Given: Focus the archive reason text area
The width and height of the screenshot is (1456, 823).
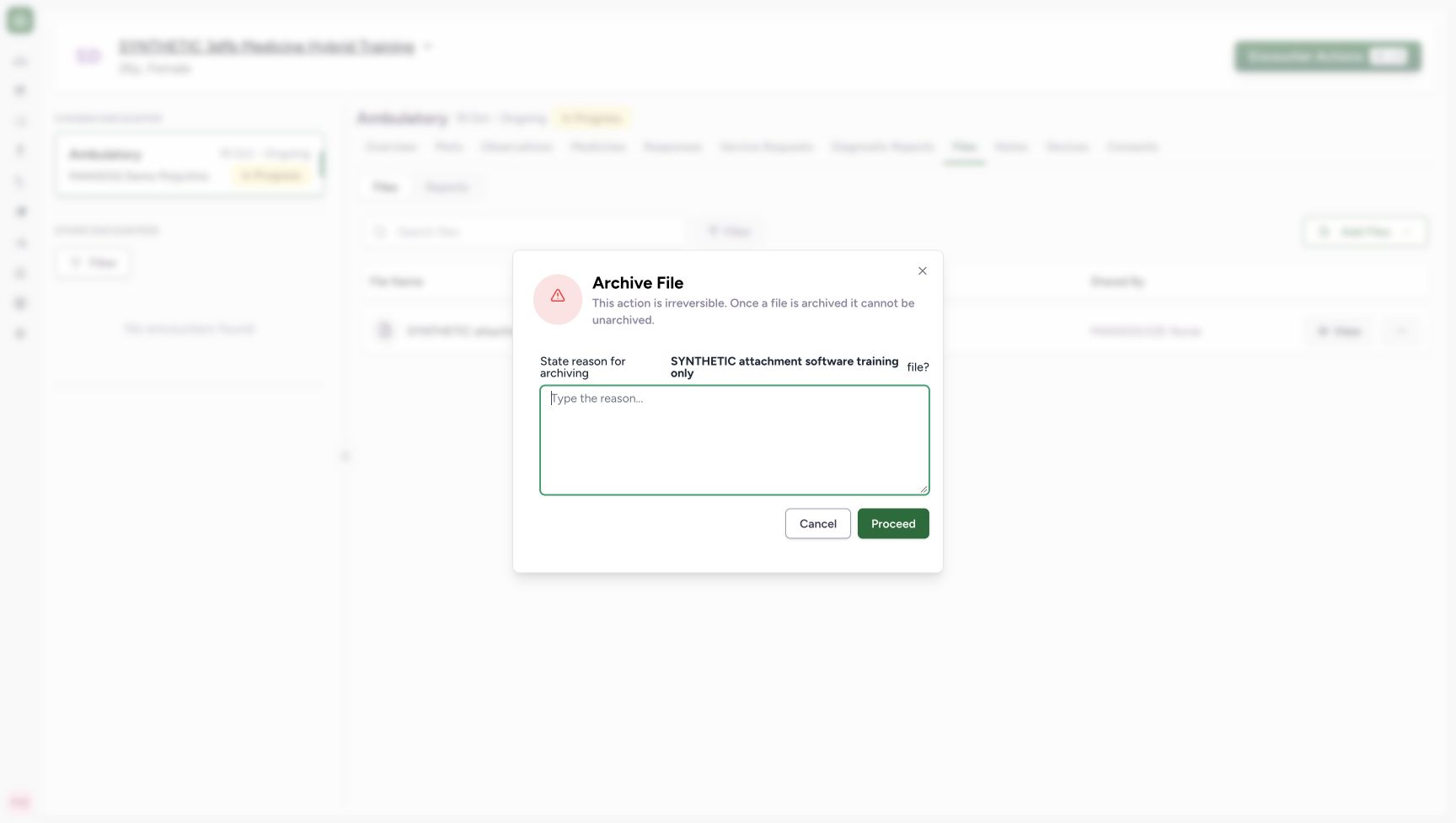Looking at the screenshot, I should point(734,440).
